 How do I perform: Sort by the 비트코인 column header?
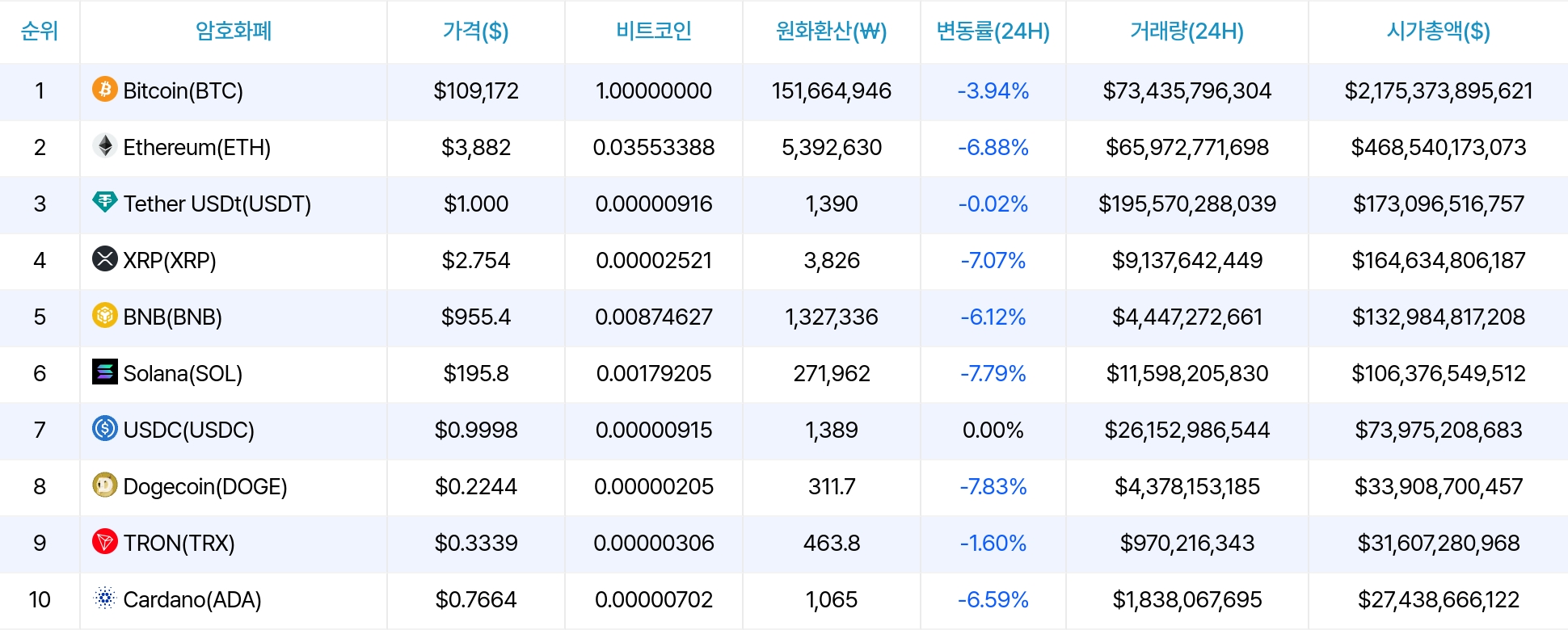click(x=654, y=31)
